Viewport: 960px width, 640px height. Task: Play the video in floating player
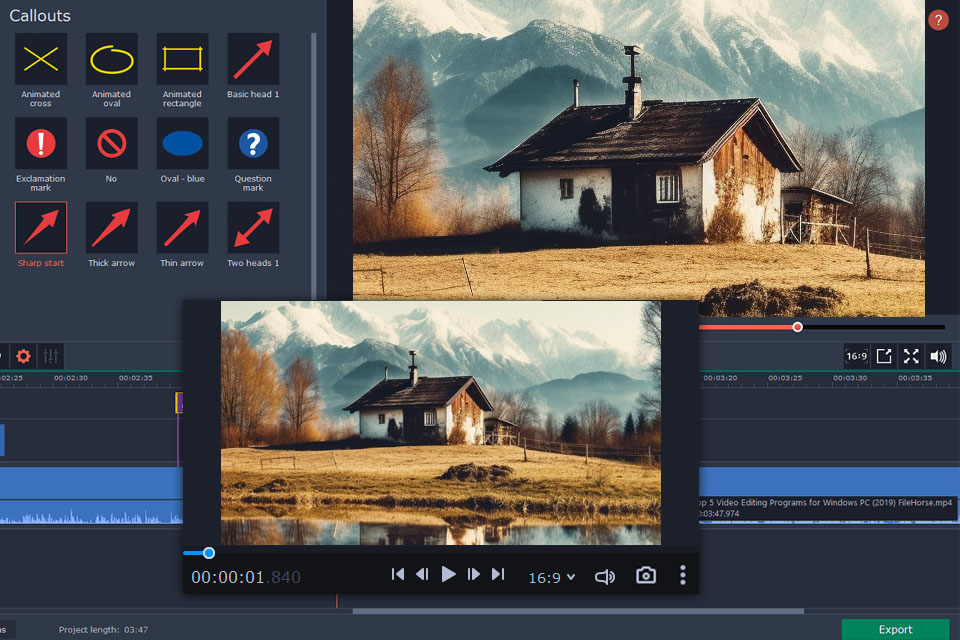448,574
